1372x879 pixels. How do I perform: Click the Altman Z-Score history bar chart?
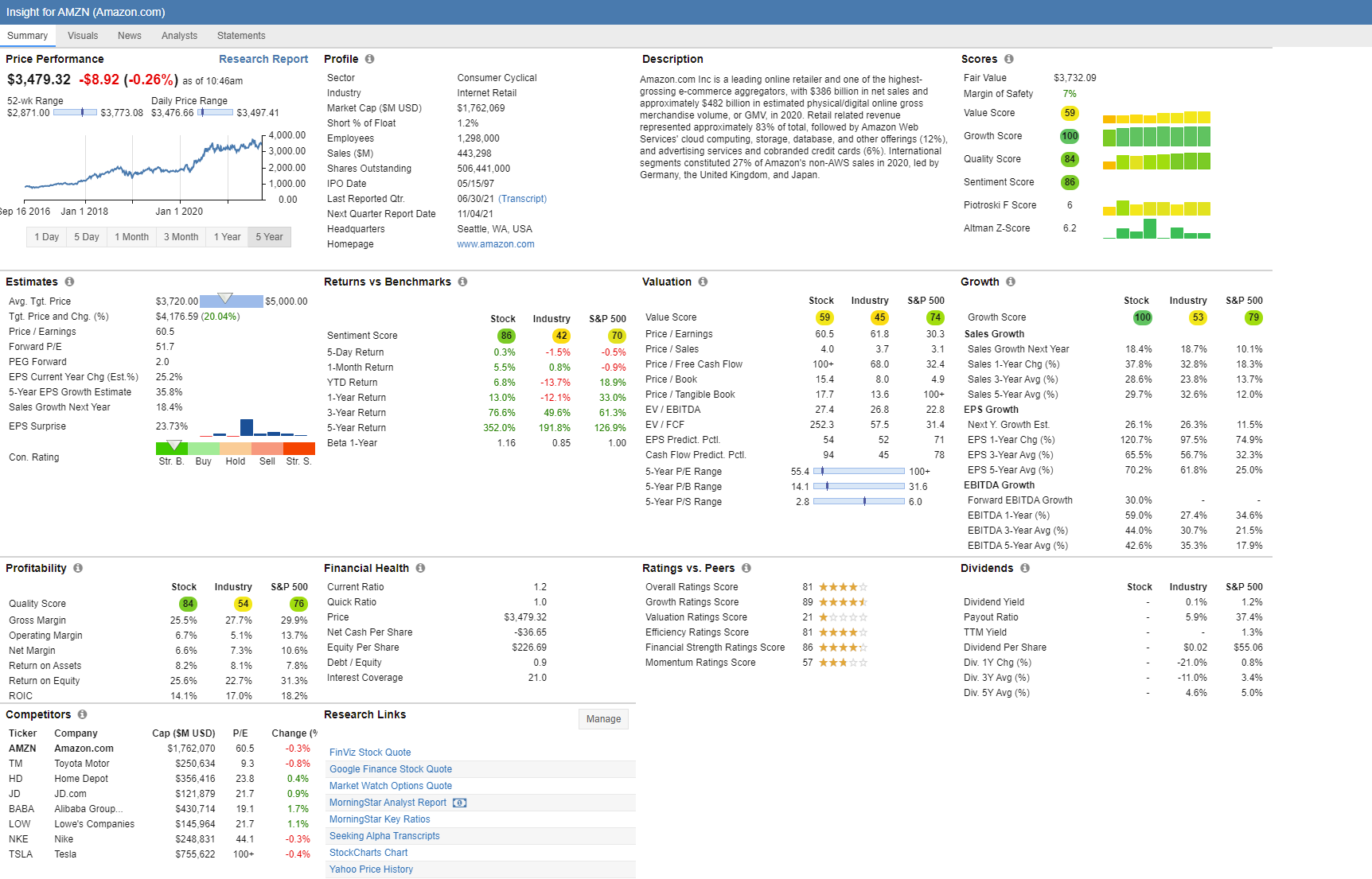[1156, 229]
